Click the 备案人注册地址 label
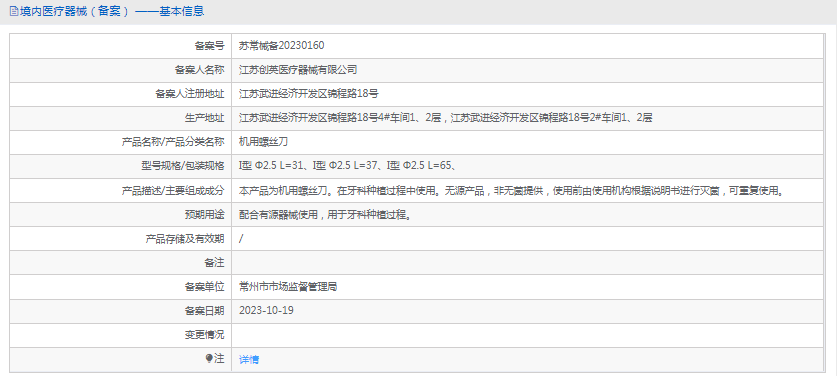This screenshot has width=837, height=376. point(189,94)
